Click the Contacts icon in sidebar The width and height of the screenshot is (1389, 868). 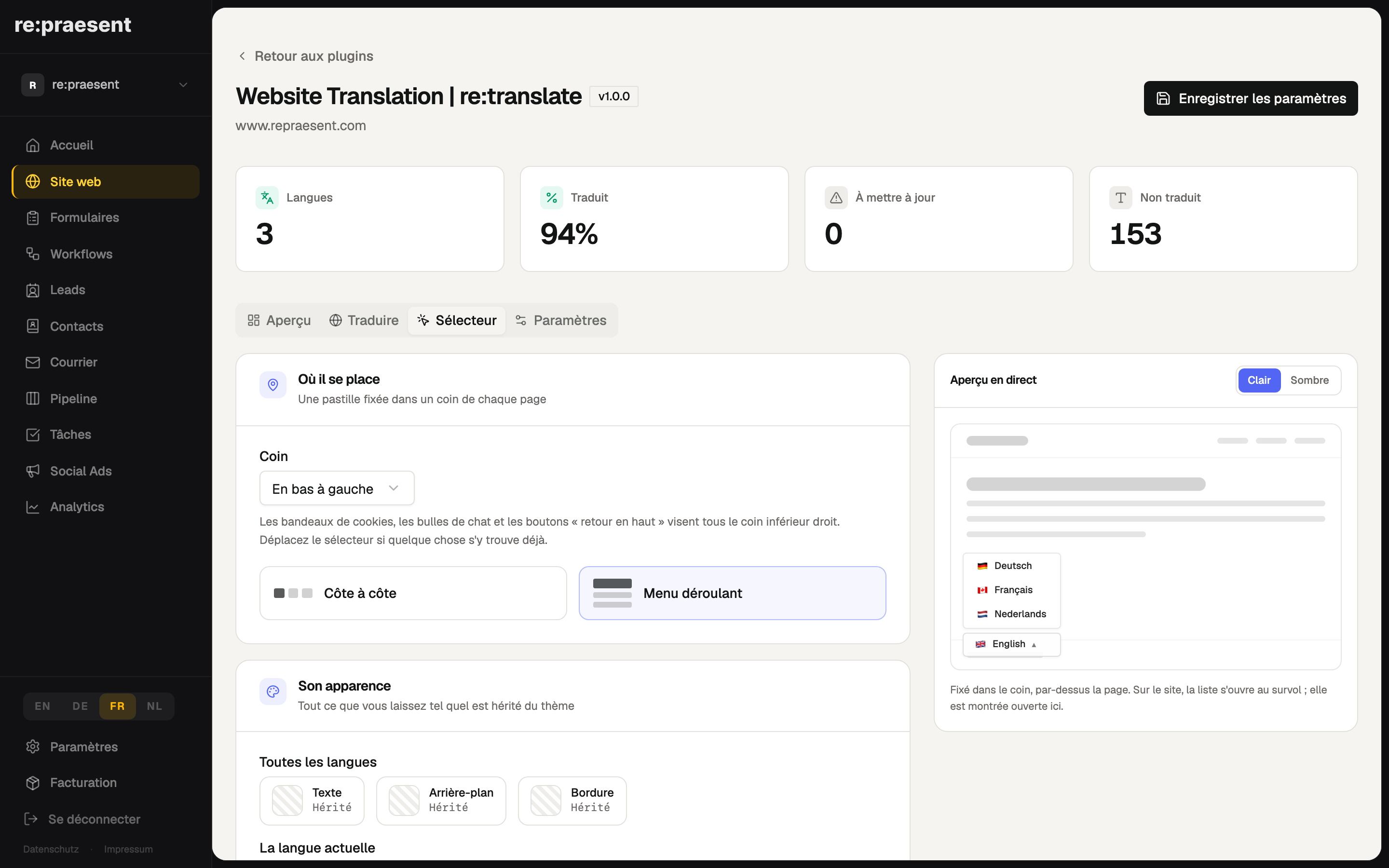click(33, 326)
